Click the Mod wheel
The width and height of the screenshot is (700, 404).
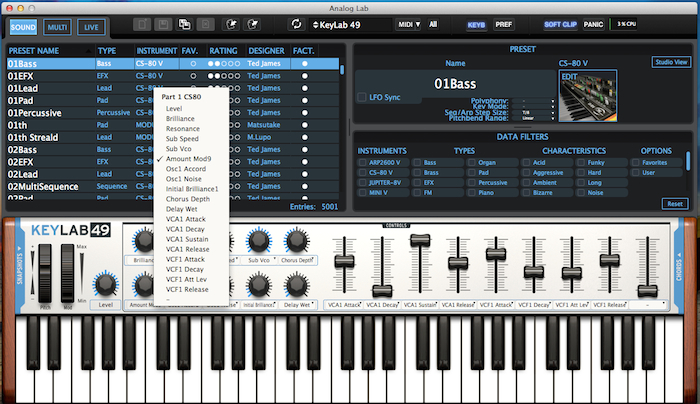coord(67,273)
